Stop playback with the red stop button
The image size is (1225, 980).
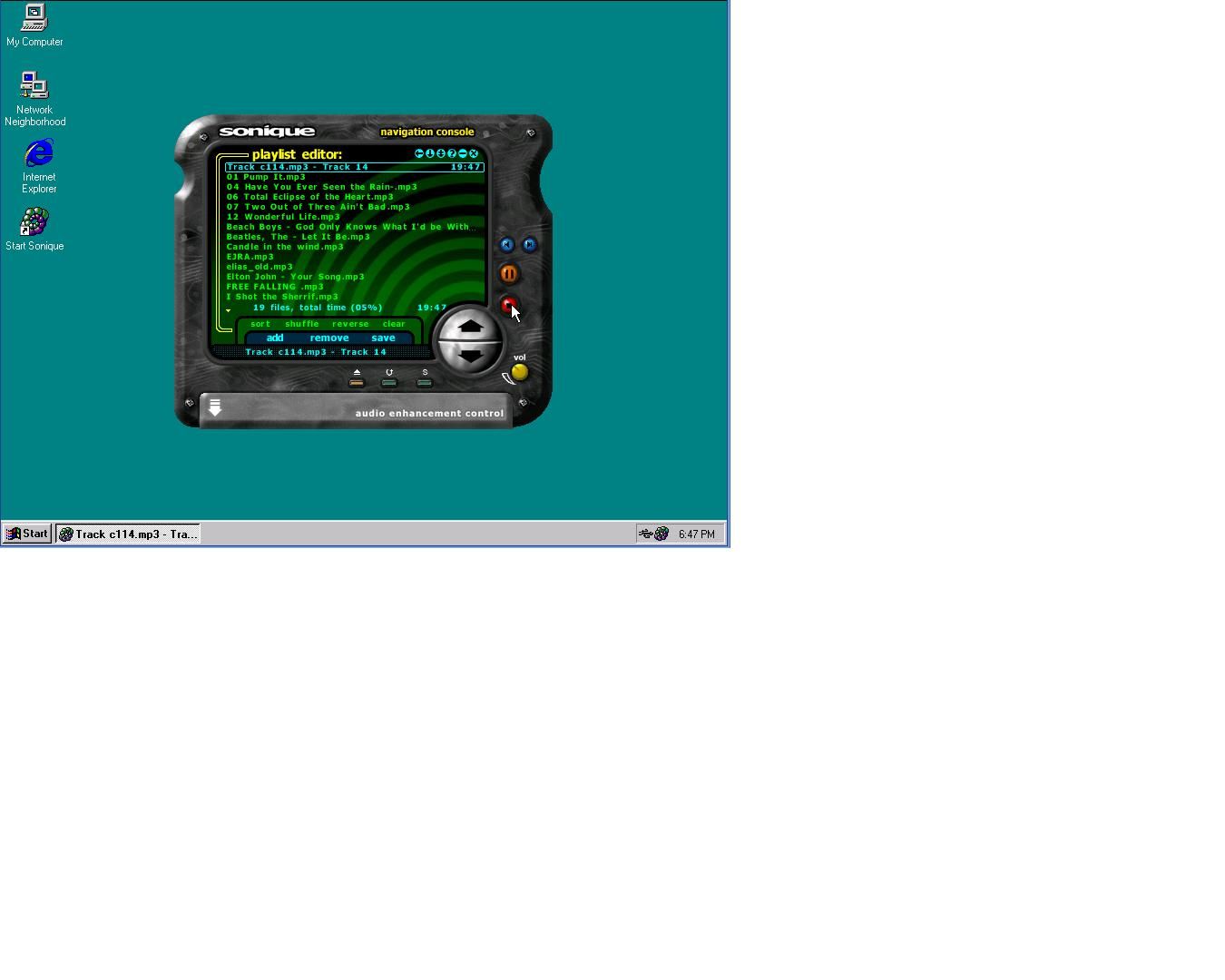[x=510, y=306]
